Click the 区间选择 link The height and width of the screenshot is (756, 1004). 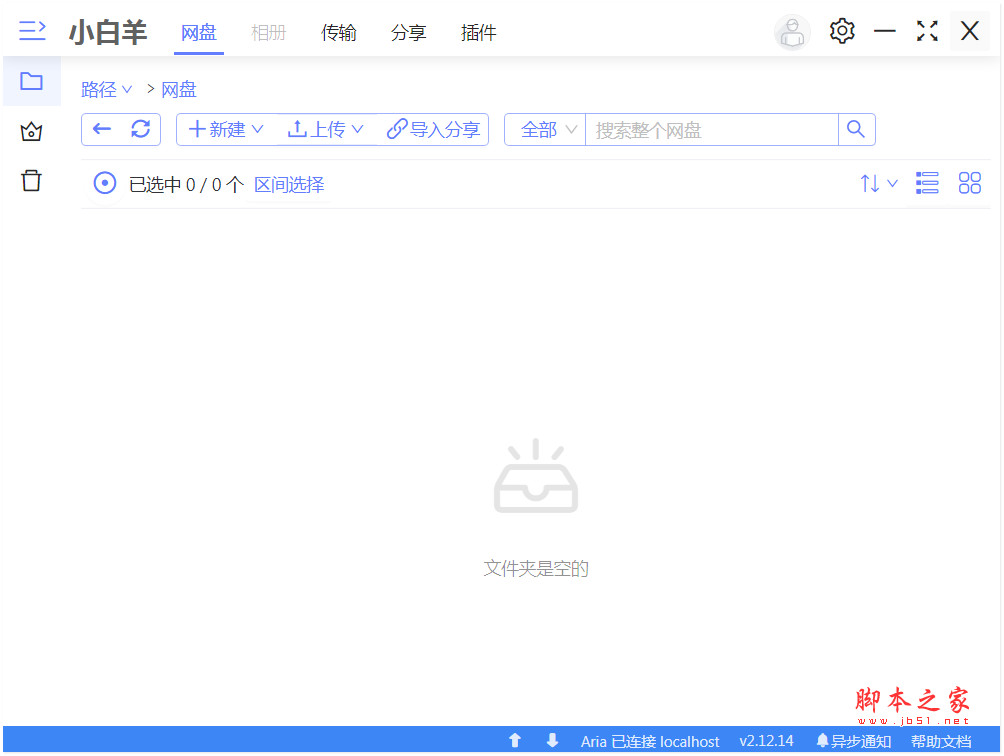[289, 184]
